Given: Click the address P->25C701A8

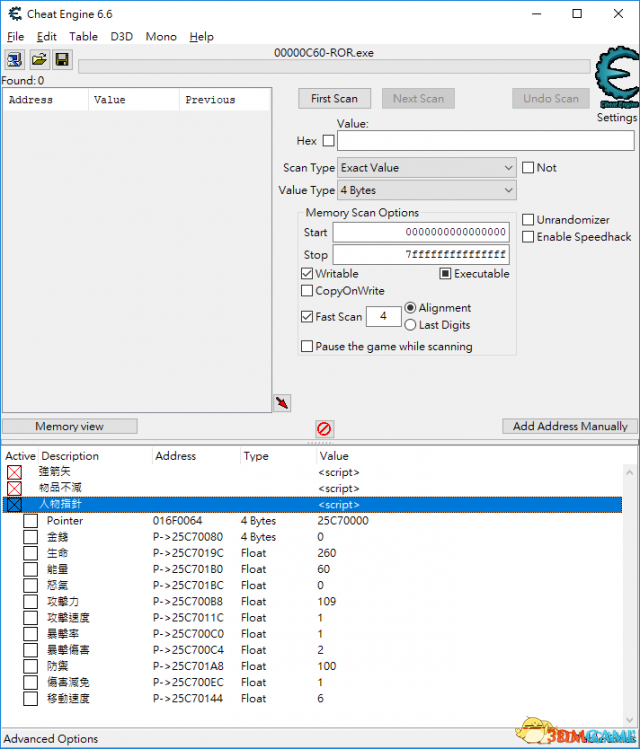Looking at the screenshot, I should (188, 666).
